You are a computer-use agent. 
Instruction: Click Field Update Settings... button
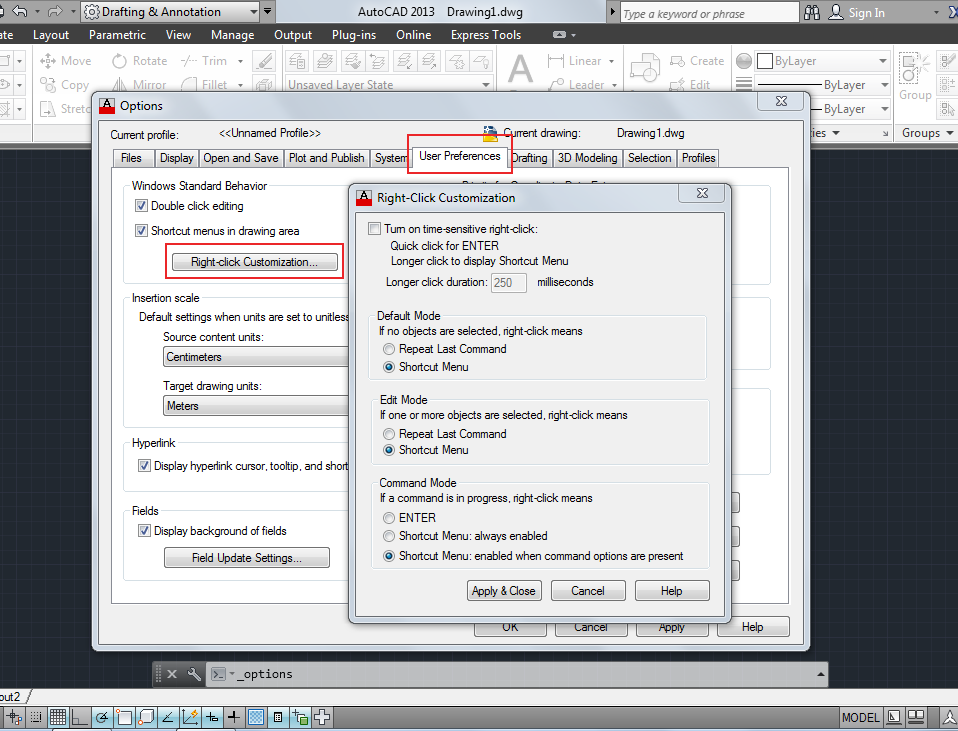pos(246,557)
